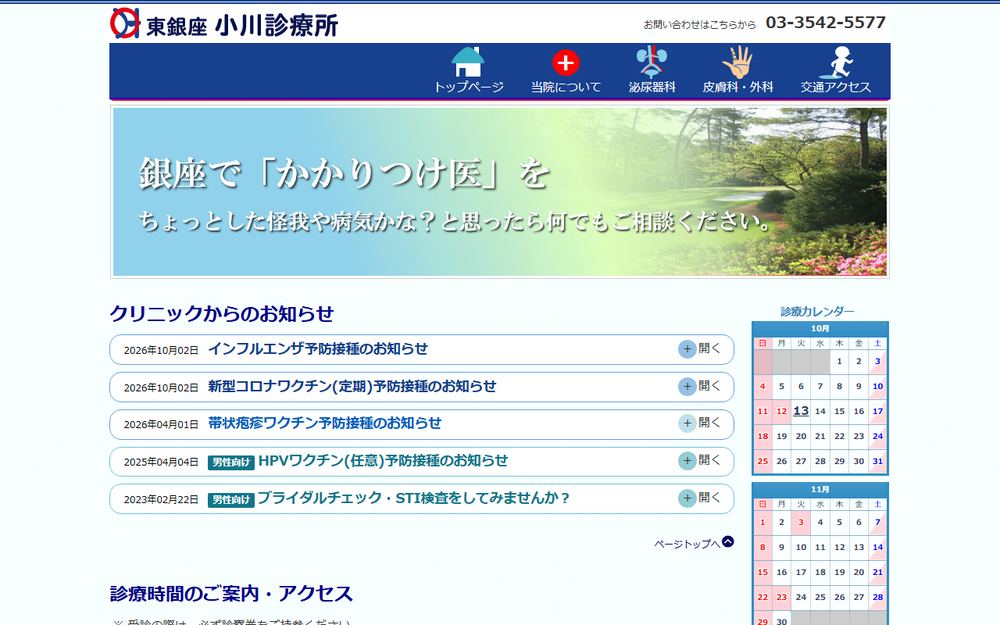Click the date 2026年04月01日
This screenshot has width=1000, height=625.
(x=161, y=425)
